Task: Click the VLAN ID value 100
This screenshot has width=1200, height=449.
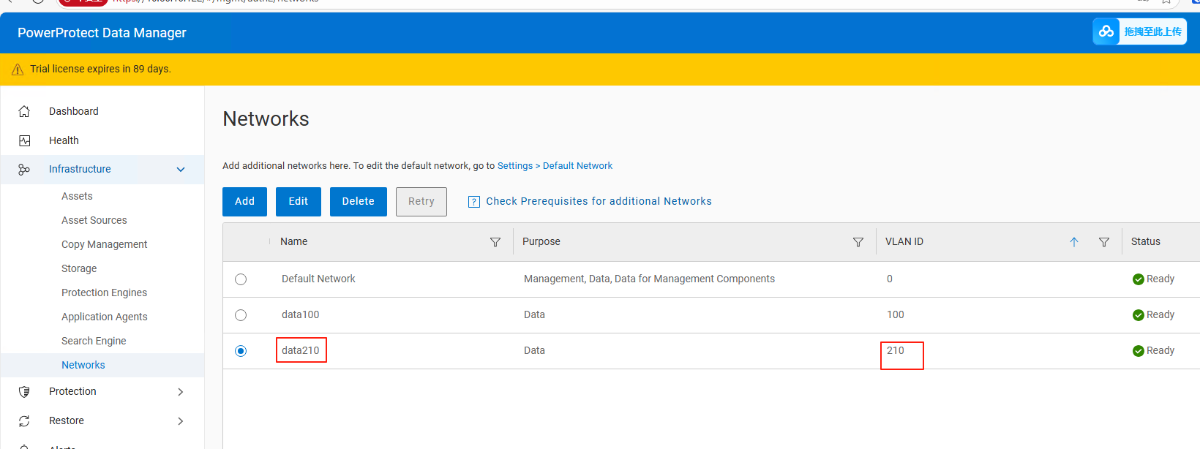Action: coord(895,315)
